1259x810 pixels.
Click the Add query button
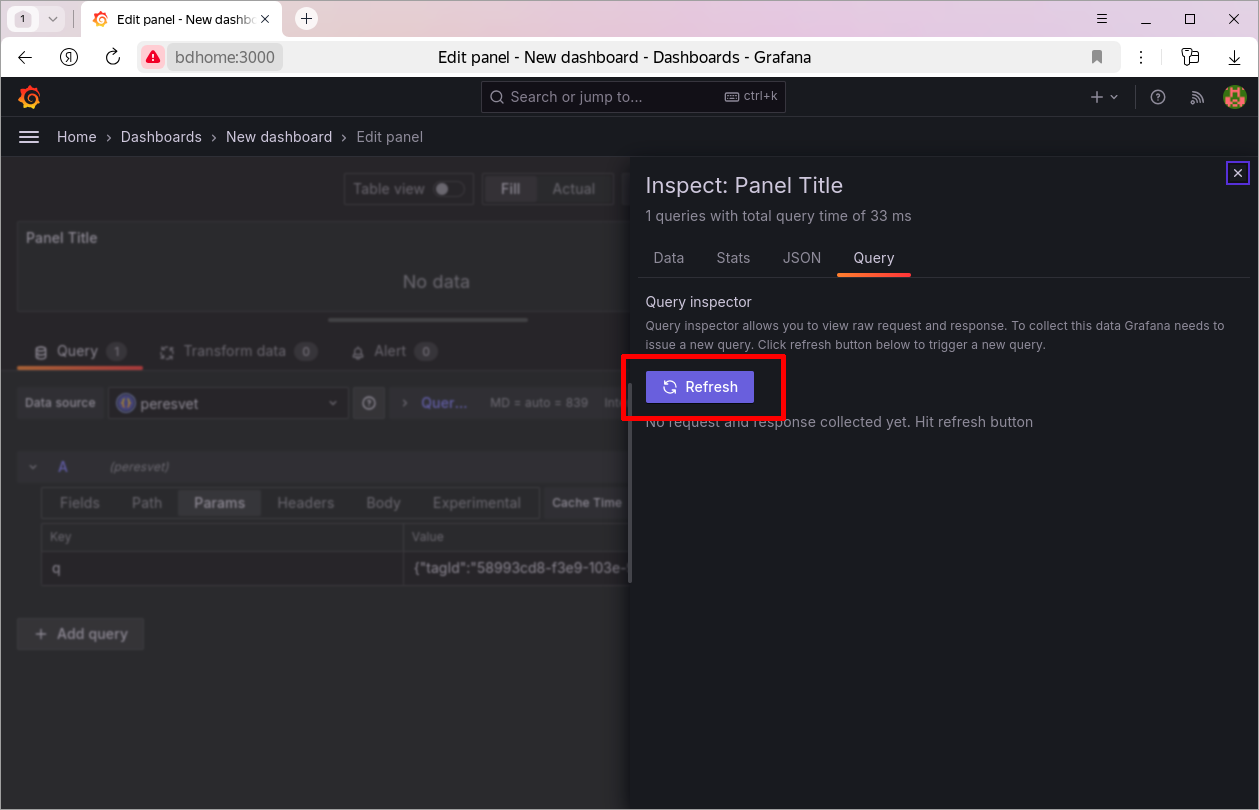click(x=81, y=634)
